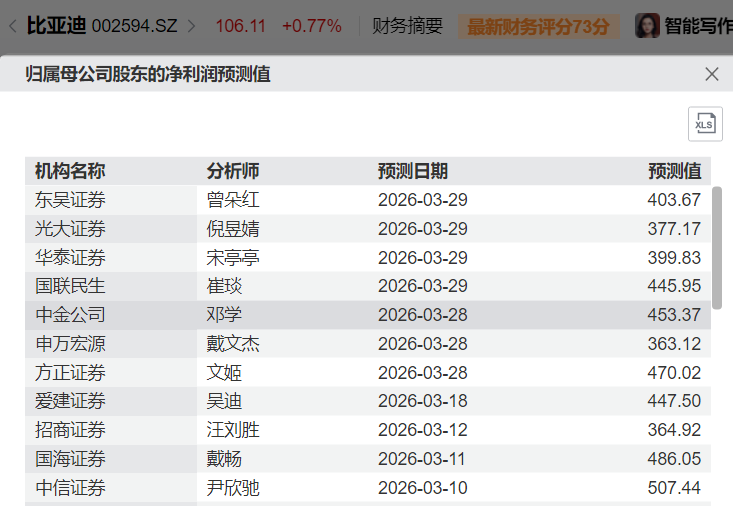Go to next stock with right chevron
Image resolution: width=733 pixels, height=506 pixels.
(x=191, y=26)
